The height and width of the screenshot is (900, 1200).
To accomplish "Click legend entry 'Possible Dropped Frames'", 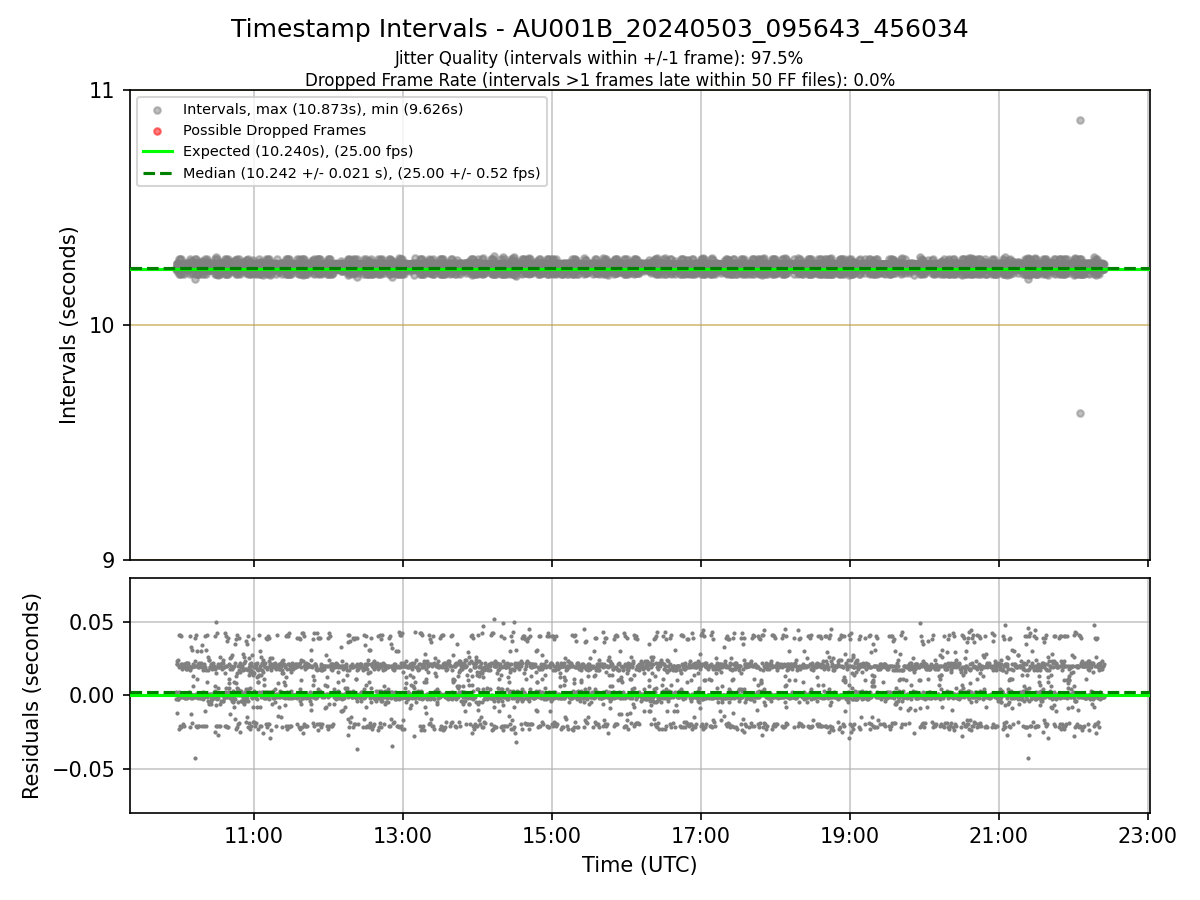I will click(x=274, y=130).
